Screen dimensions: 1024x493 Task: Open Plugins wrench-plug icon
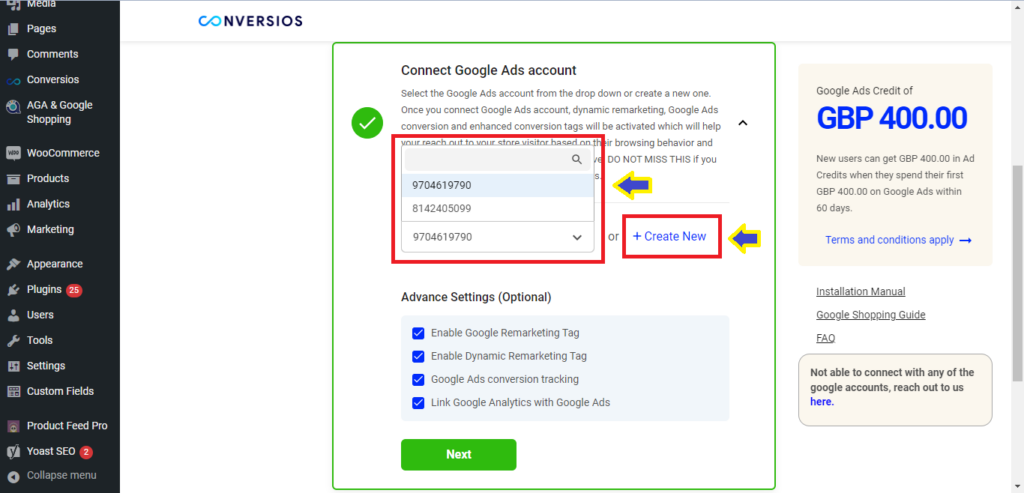pyautogui.click(x=13, y=289)
